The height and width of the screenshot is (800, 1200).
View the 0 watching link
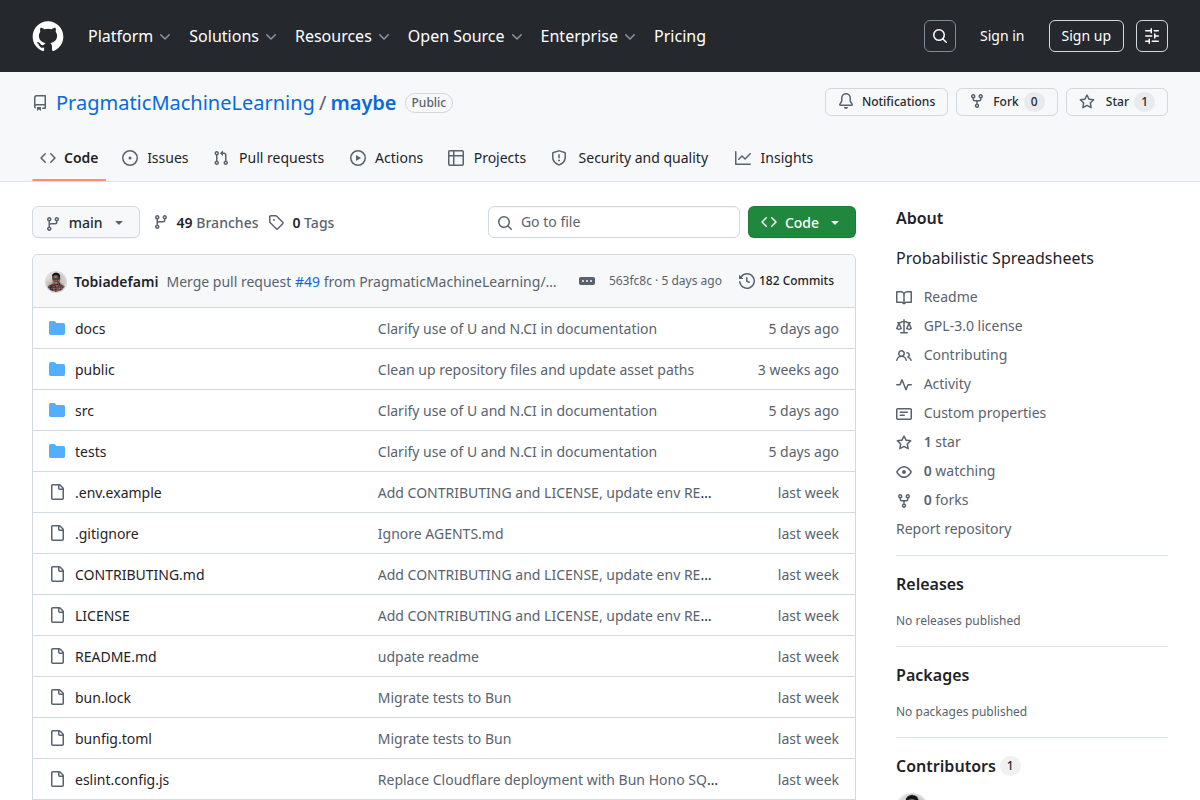[946, 471]
